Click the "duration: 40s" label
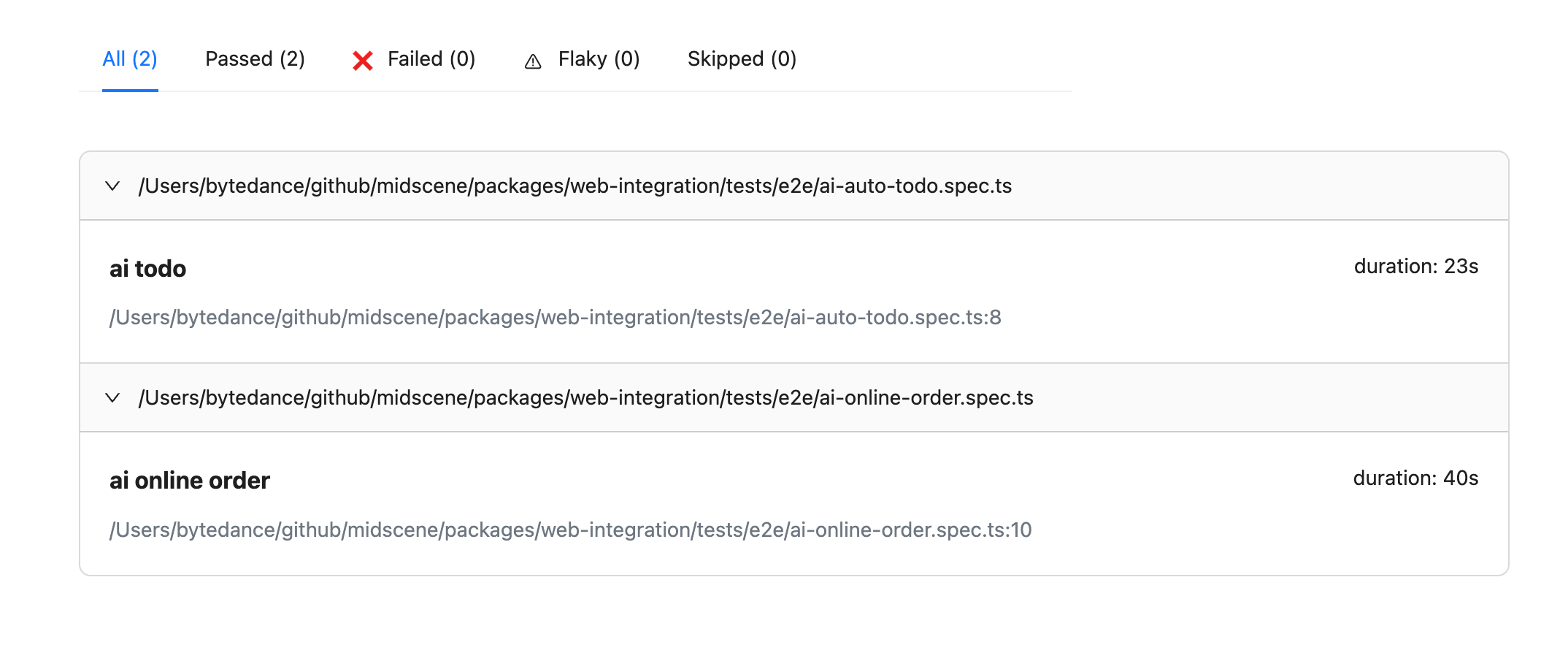 pyautogui.click(x=1415, y=478)
